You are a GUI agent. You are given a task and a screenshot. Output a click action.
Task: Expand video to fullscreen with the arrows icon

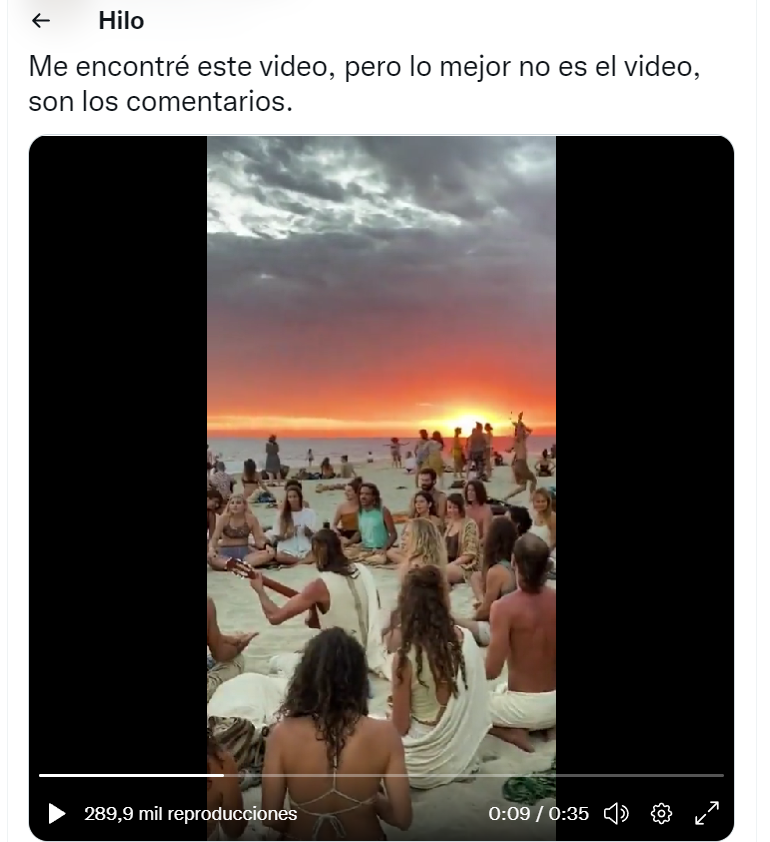(707, 813)
